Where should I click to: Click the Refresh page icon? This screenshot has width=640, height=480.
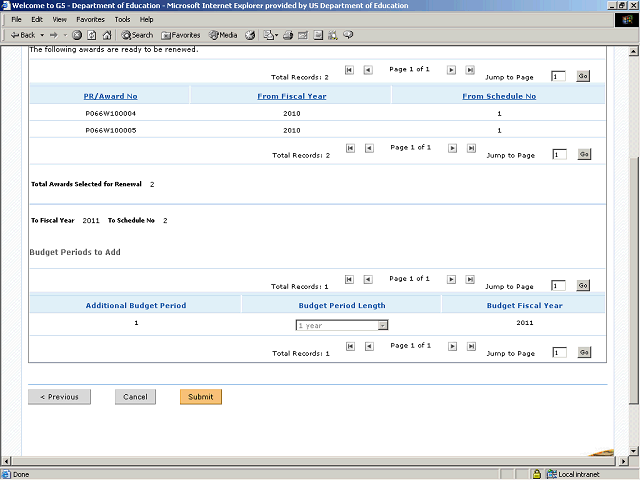[92, 35]
